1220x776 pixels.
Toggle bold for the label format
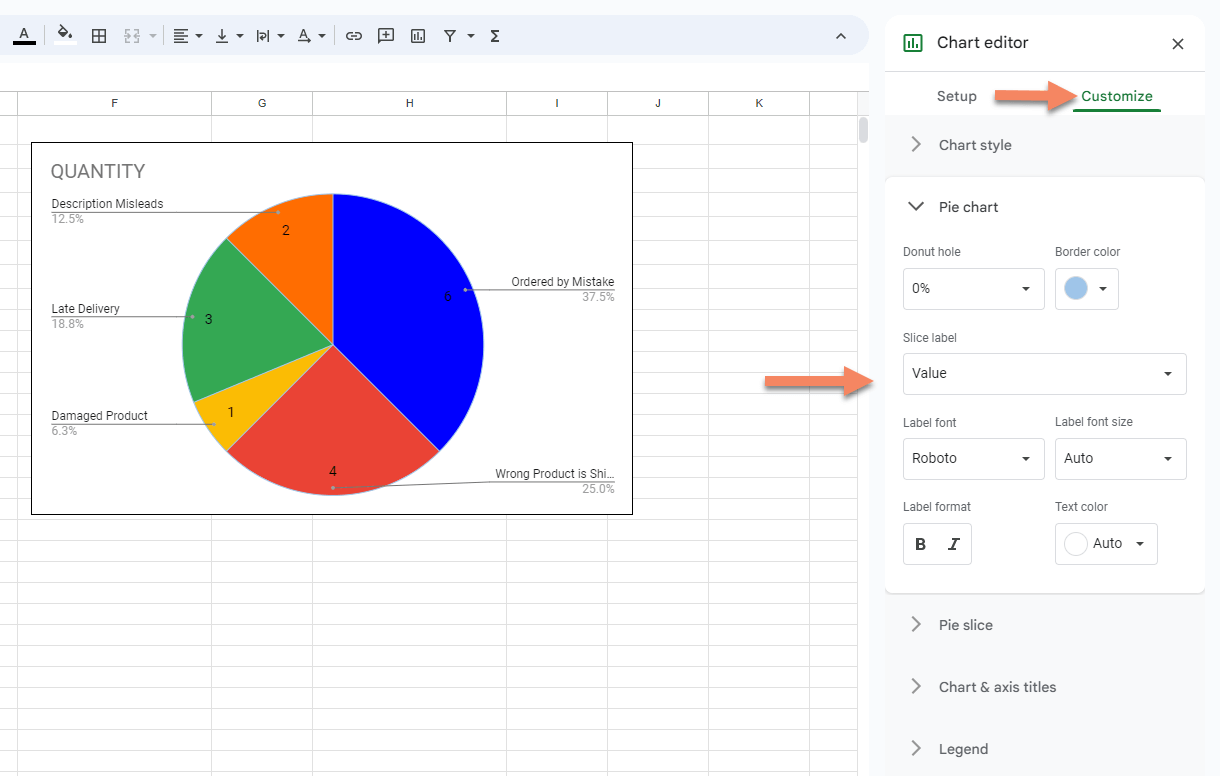pos(920,544)
